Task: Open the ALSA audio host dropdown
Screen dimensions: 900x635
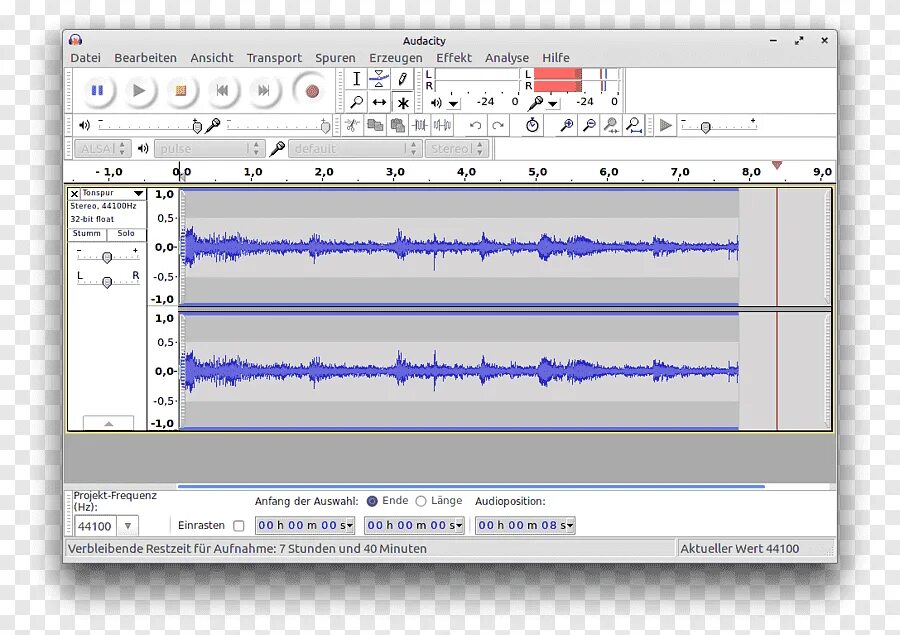Action: coord(102,149)
